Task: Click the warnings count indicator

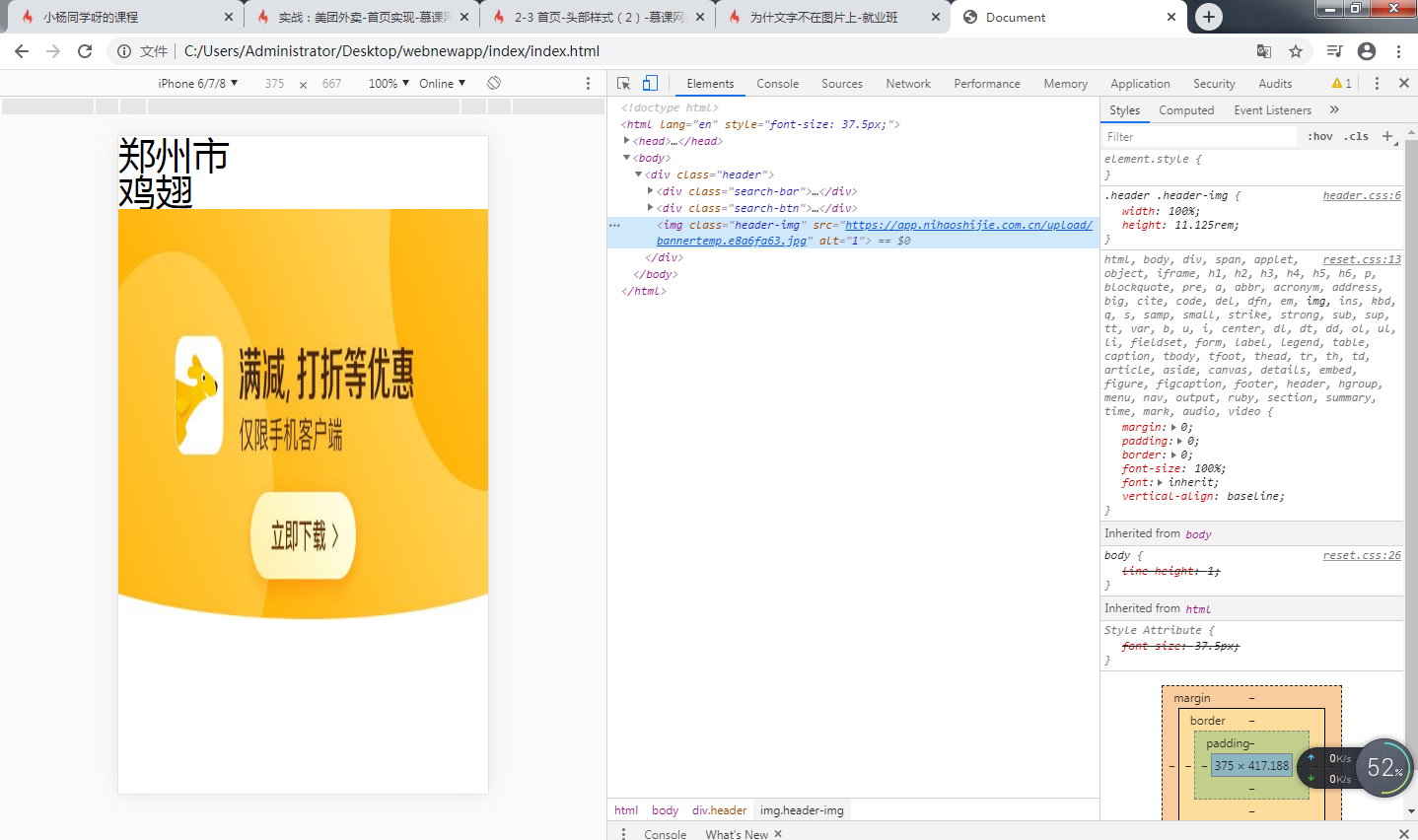Action: 1341,84
